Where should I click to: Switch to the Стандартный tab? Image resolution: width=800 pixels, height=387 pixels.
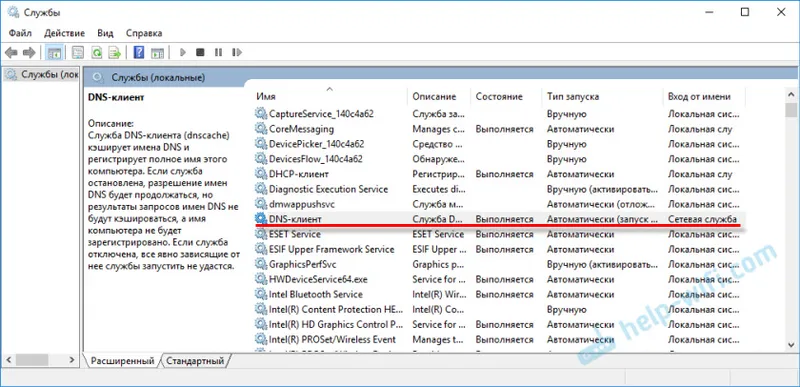pyautogui.click(x=195, y=360)
